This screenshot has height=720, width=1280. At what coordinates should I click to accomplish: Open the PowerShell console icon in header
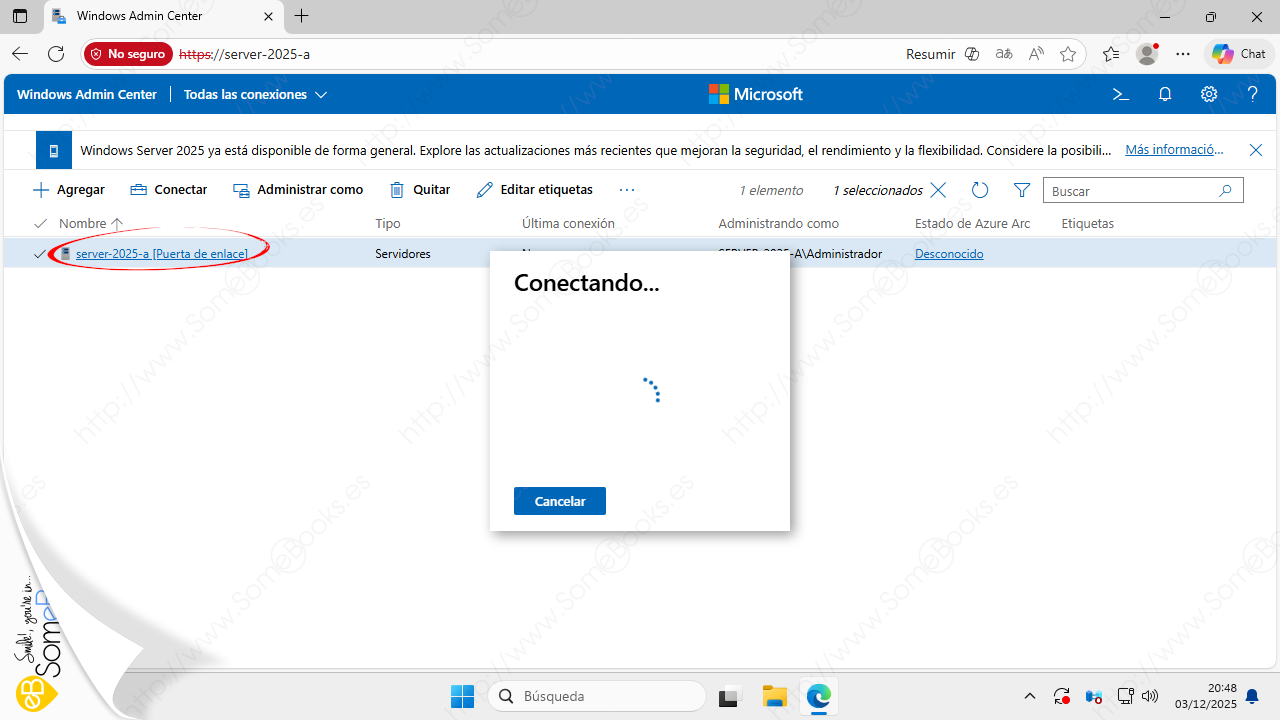1121,94
